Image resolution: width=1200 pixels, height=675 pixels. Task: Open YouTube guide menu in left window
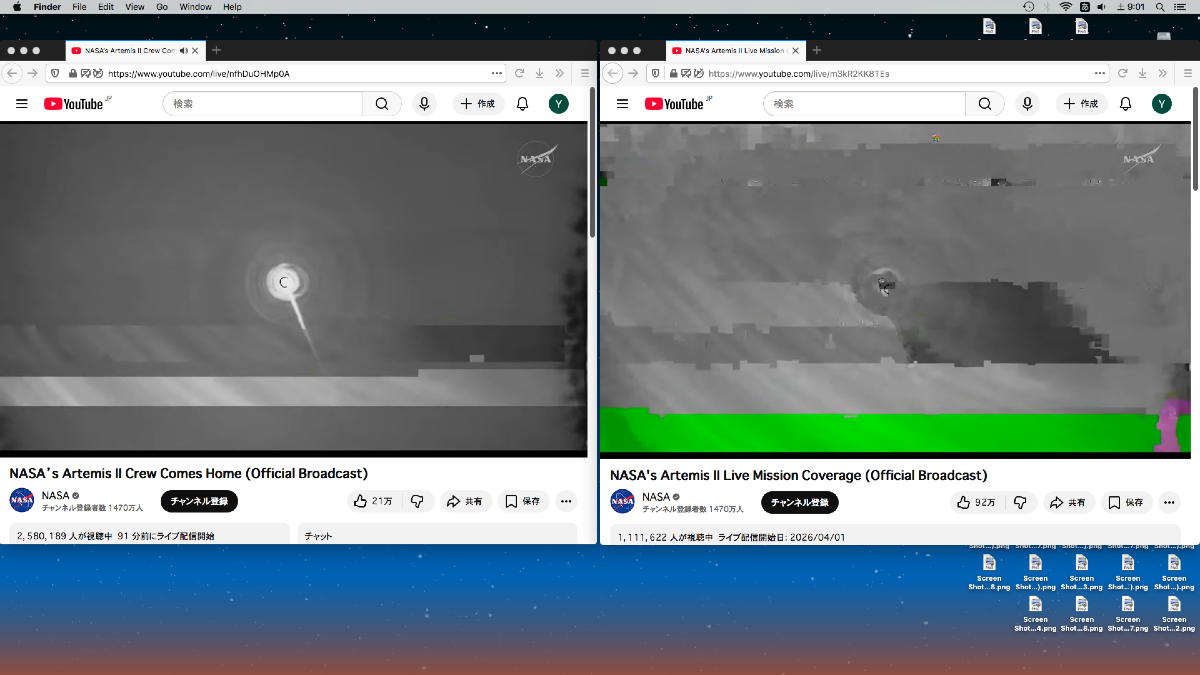22,104
